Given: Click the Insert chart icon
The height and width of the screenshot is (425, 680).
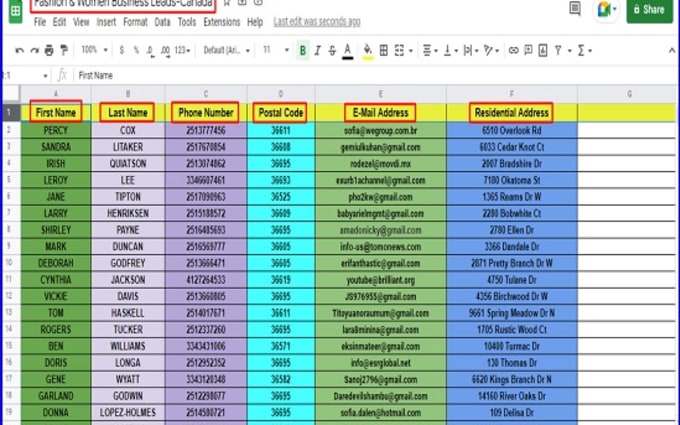Looking at the screenshot, I should pos(543,51).
